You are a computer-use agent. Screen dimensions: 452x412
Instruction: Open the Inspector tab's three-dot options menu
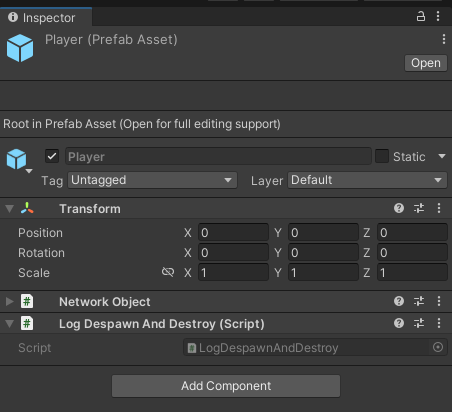pos(438,16)
